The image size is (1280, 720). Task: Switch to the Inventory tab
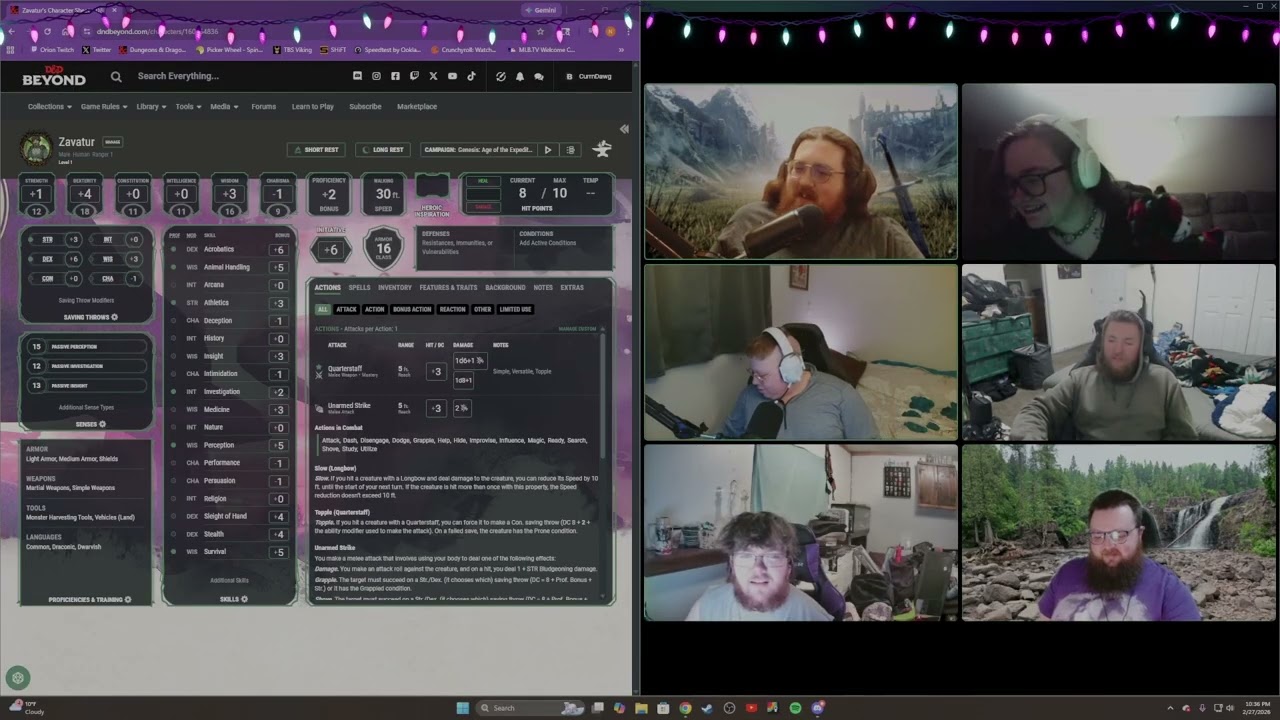coord(395,288)
